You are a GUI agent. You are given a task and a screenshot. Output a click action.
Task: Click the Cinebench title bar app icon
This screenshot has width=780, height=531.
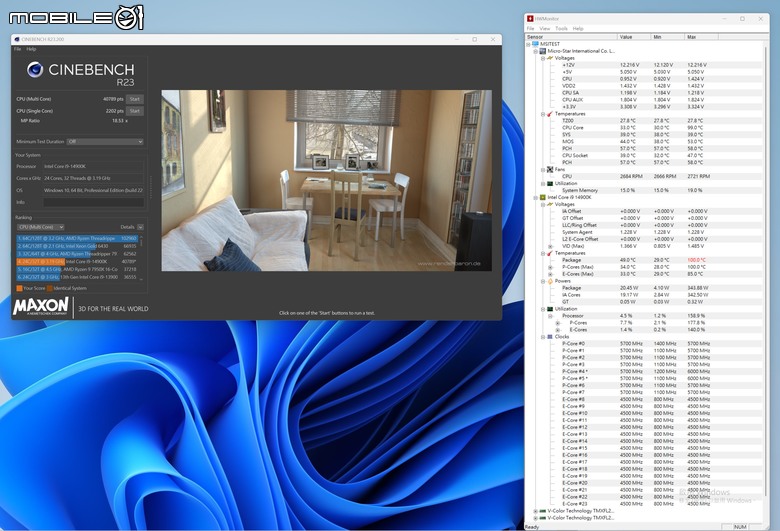(17, 39)
